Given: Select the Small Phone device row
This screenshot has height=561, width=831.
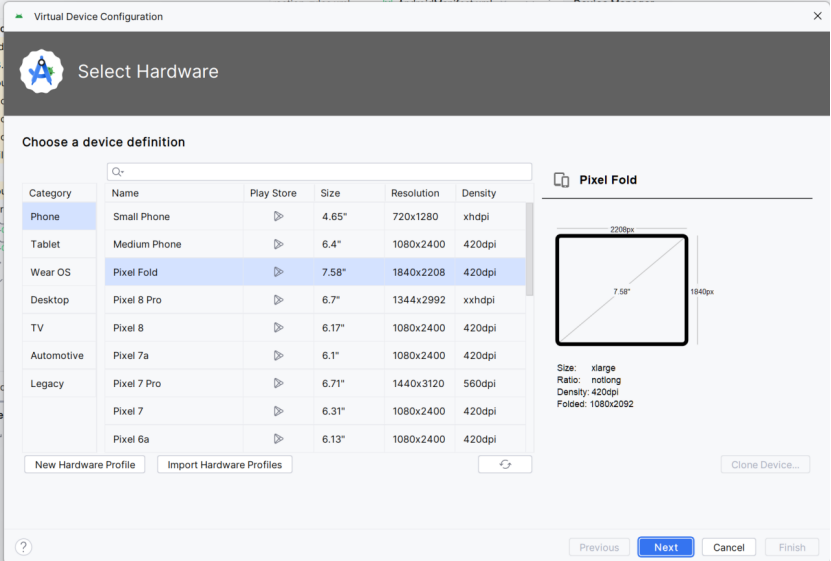Looking at the screenshot, I should tap(315, 216).
